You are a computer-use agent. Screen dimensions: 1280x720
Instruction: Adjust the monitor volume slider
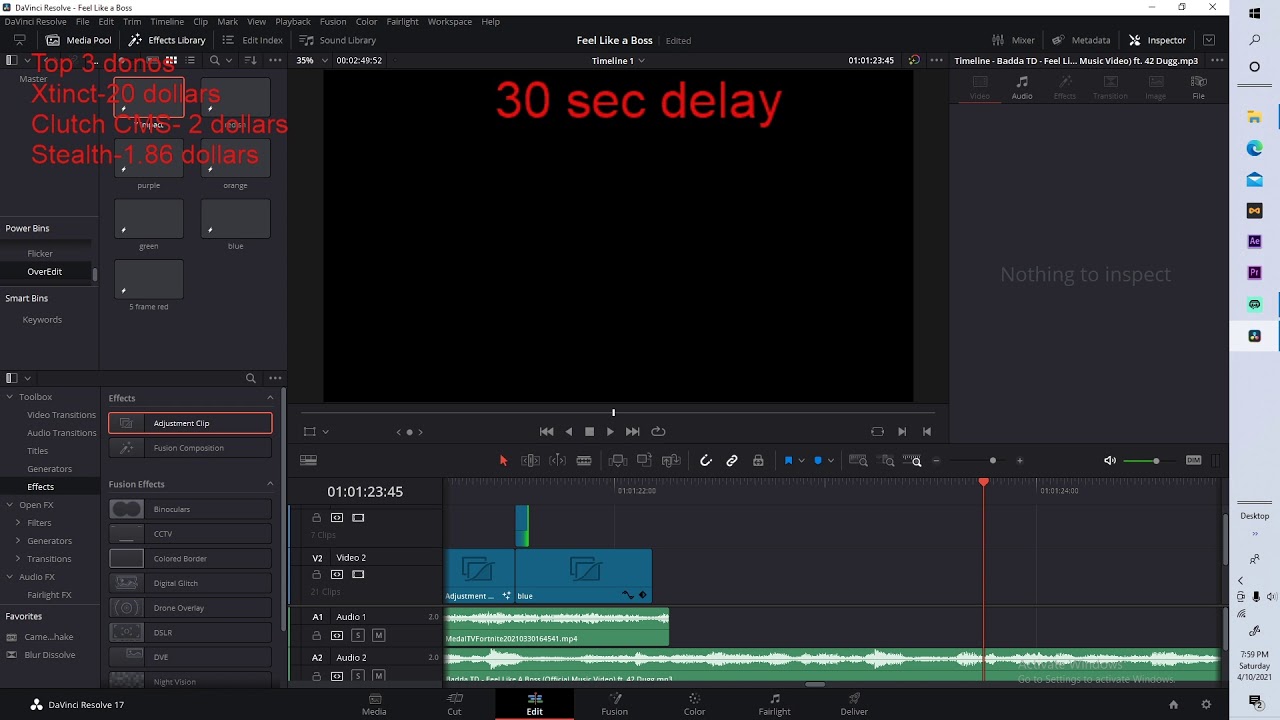1156,461
